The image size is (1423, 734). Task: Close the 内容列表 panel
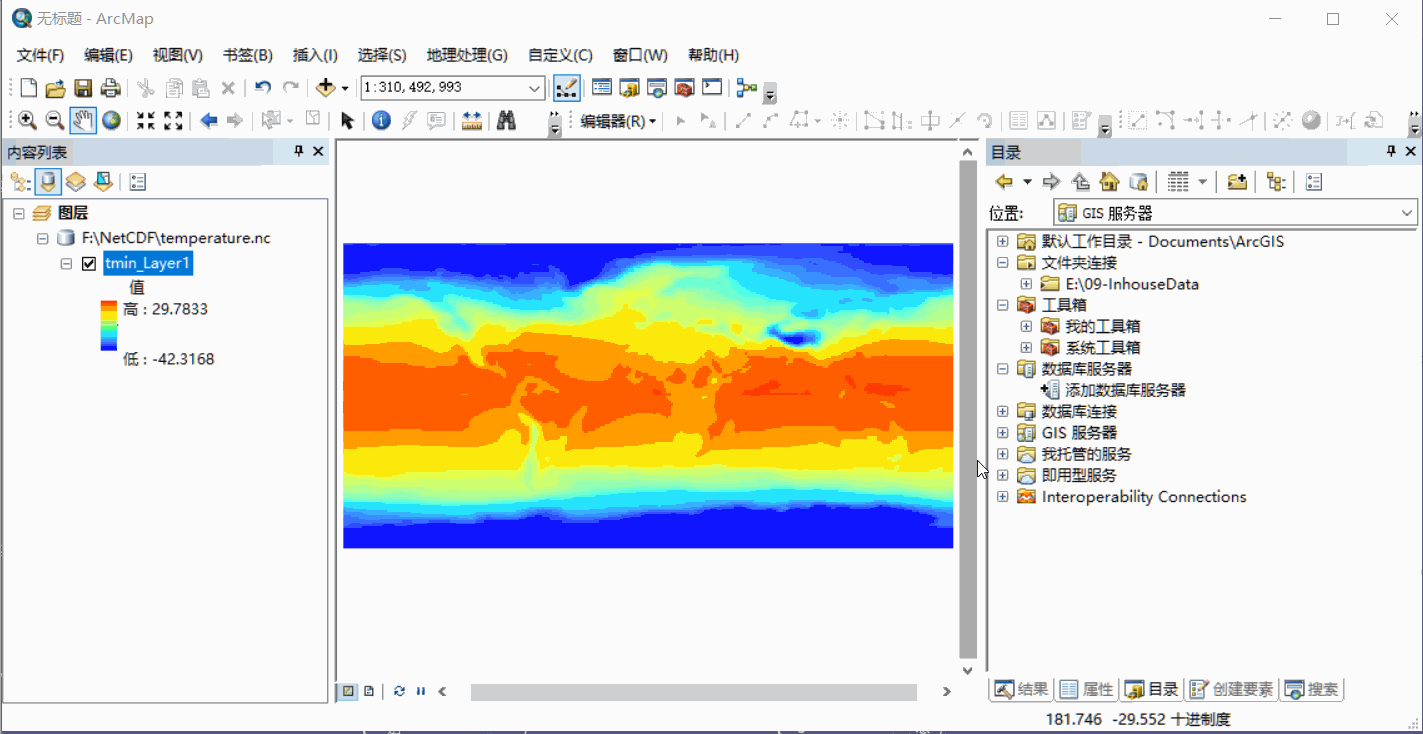[x=318, y=151]
